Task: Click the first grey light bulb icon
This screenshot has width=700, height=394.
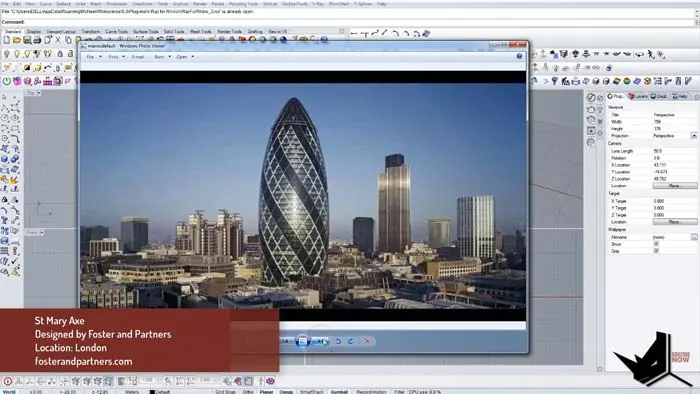Action: pyautogui.click(x=7, y=54)
